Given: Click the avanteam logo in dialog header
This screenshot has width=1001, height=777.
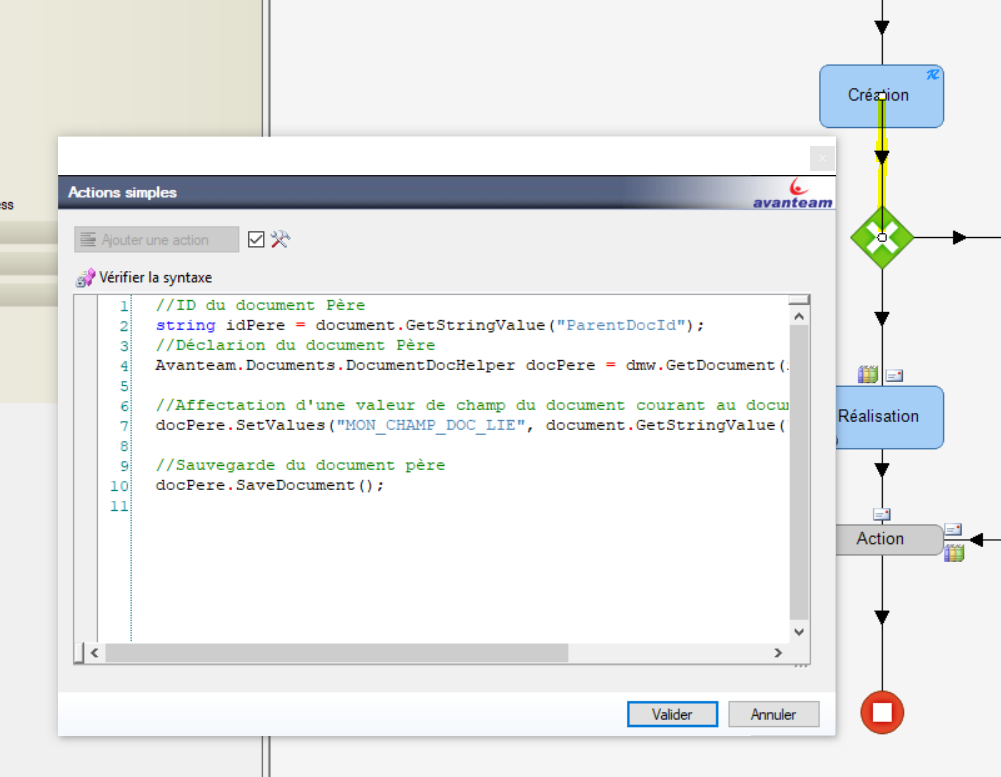Looking at the screenshot, I should tap(792, 193).
